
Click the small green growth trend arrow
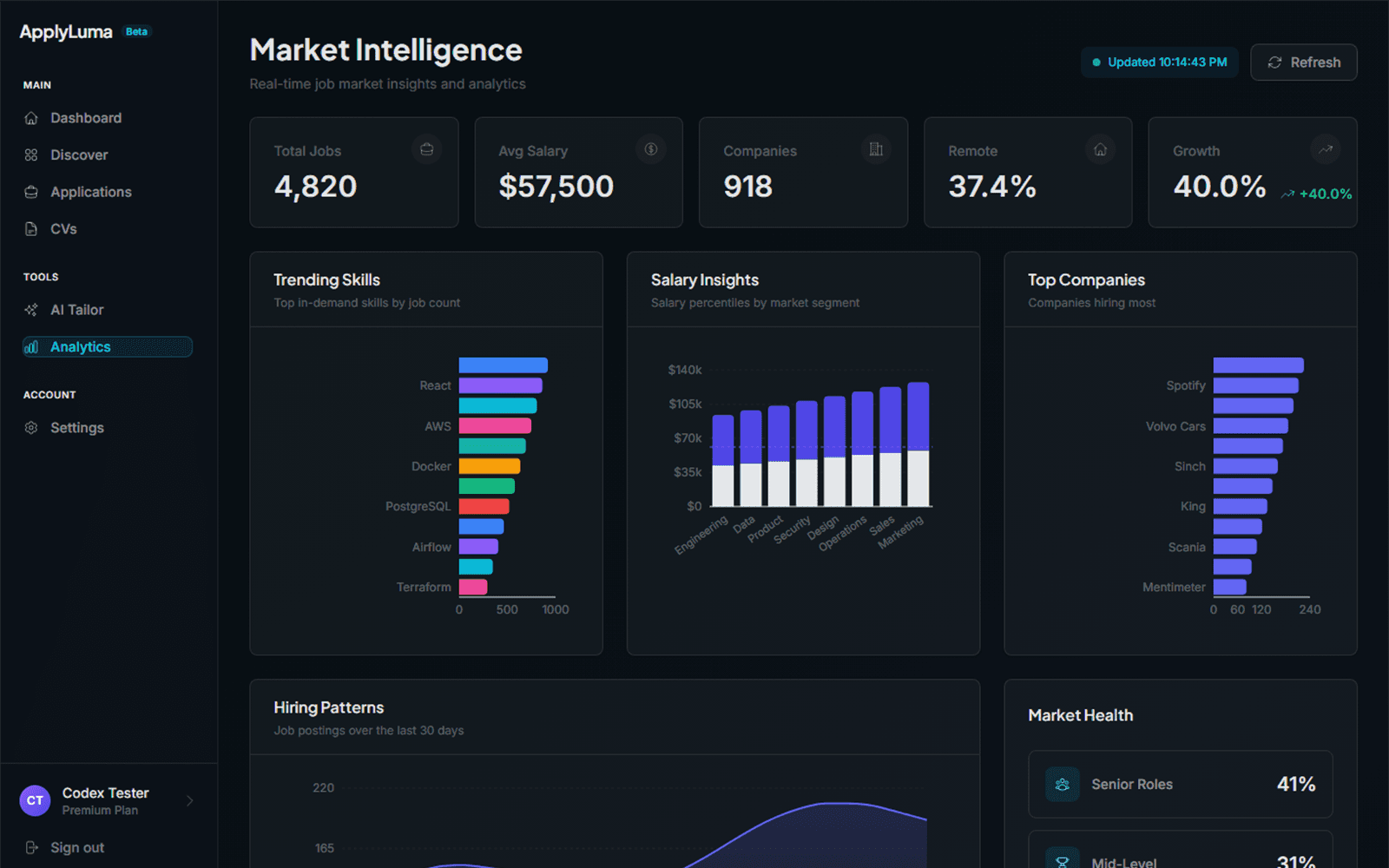1287,194
